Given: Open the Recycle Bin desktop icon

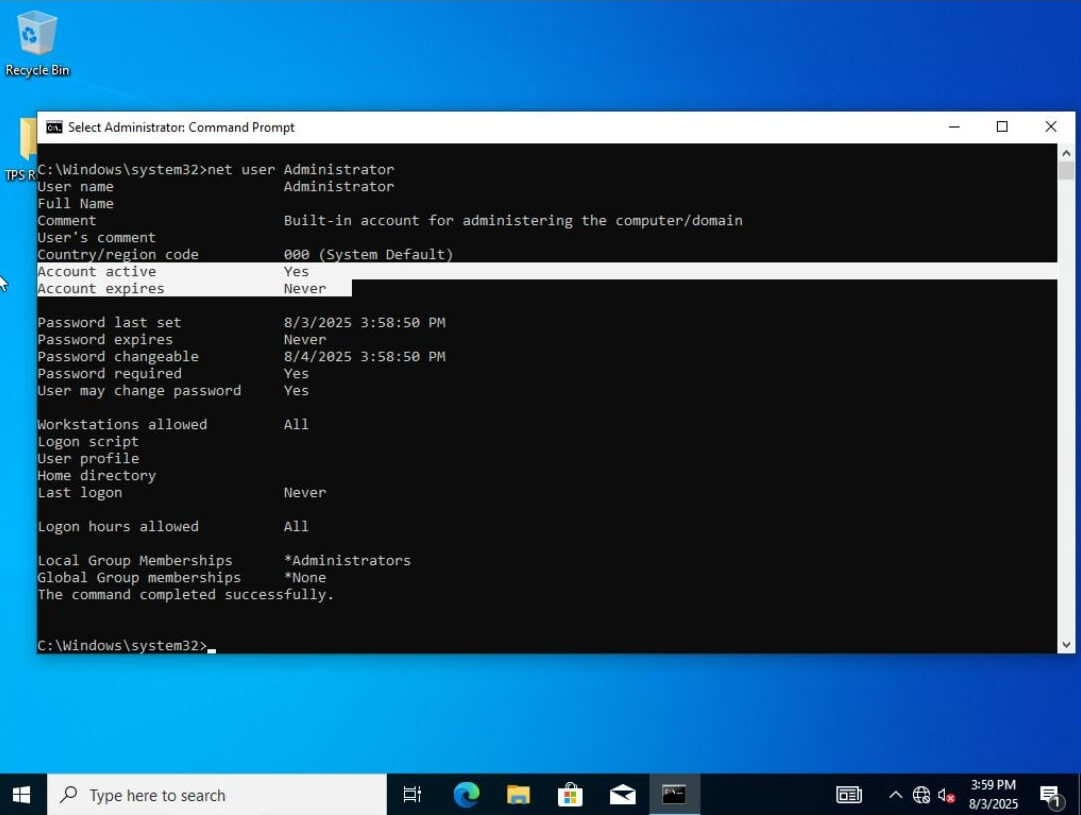Looking at the screenshot, I should [37, 43].
